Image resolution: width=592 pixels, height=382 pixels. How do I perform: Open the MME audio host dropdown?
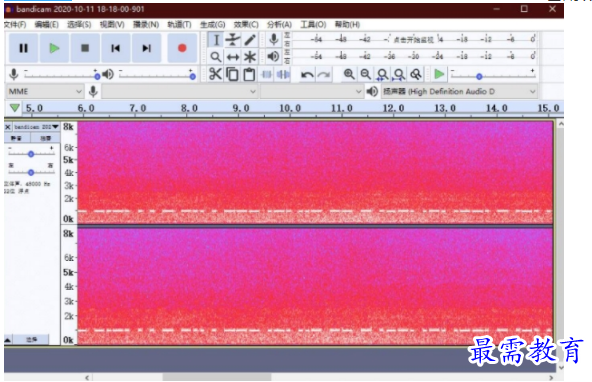click(45, 91)
